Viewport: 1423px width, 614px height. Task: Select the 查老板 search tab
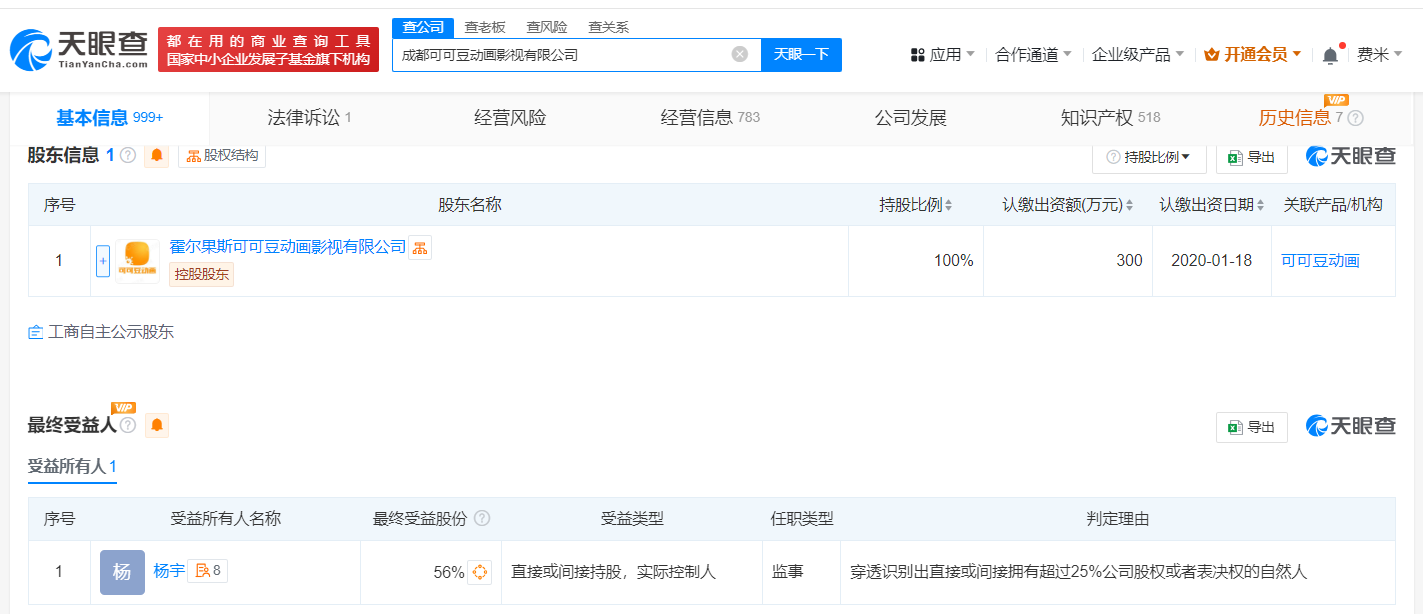[485, 27]
